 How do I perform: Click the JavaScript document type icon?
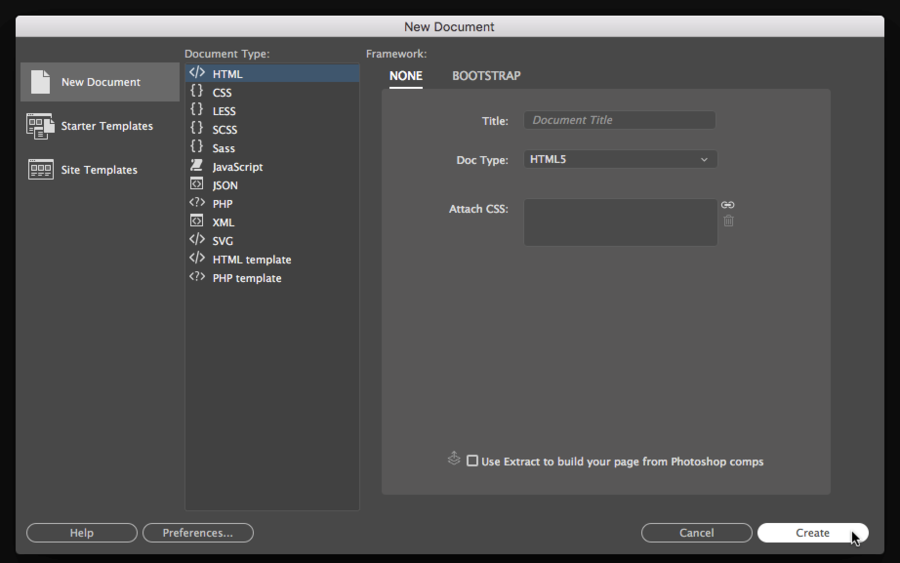point(197,166)
